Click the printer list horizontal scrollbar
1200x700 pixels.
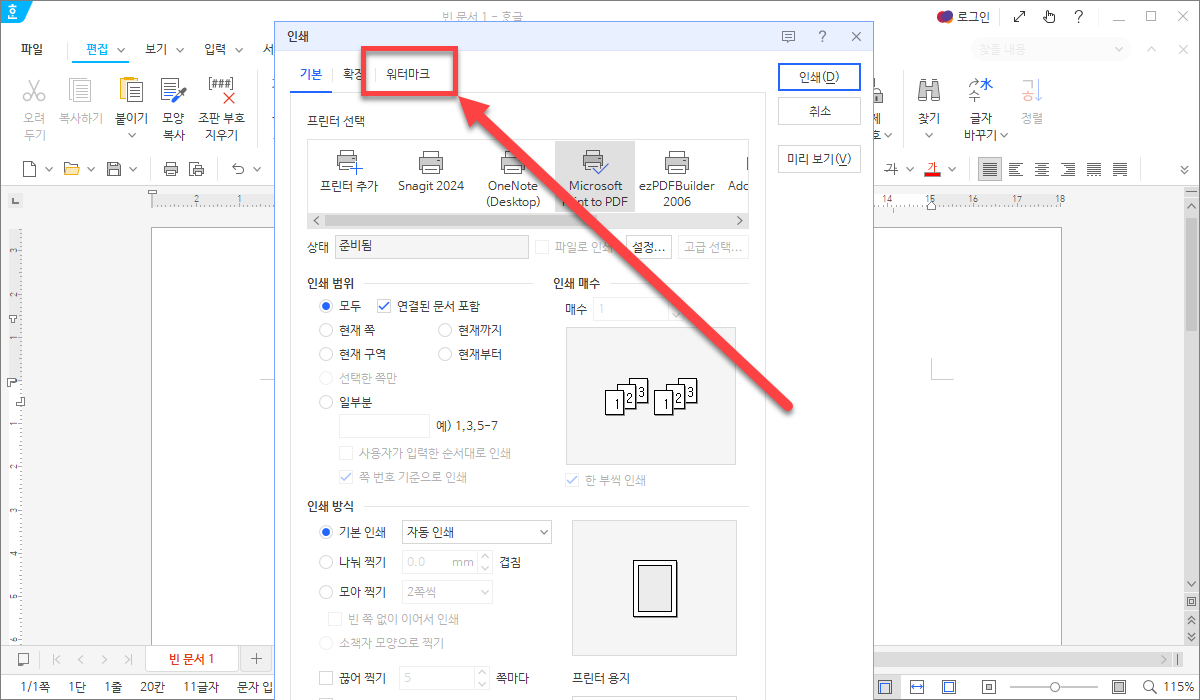coord(528,220)
